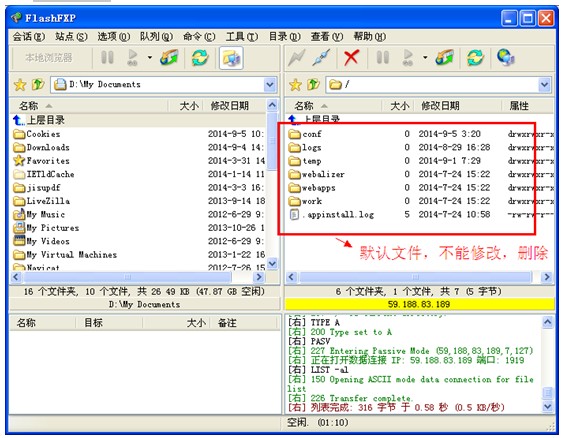This screenshot has width=561, height=438.
Task: Sort remote files by 属性 column
Action: 528,106
